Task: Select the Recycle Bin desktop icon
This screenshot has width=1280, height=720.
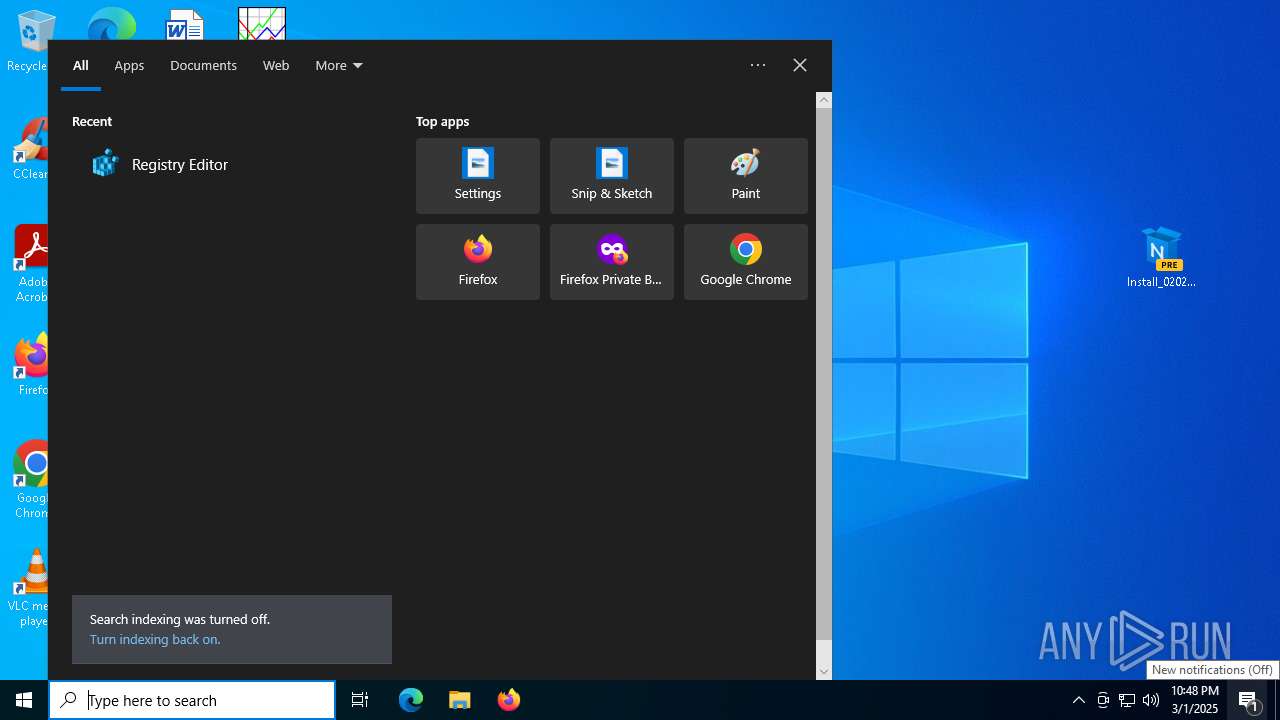Action: pos(30,41)
